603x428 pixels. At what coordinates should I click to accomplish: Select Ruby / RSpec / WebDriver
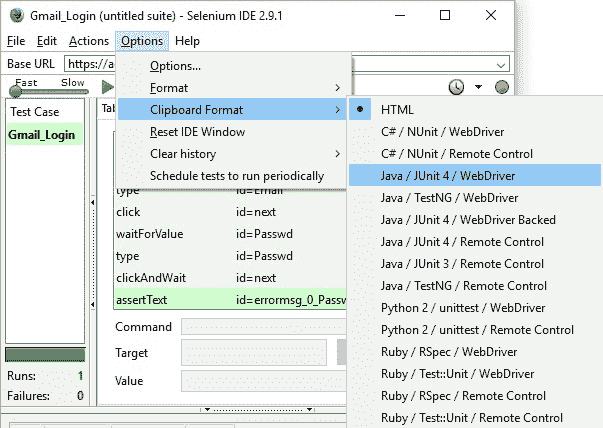475,351
